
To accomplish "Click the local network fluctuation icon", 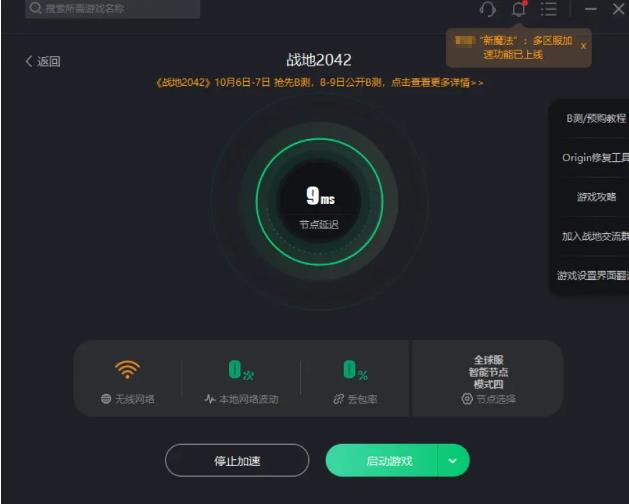I will pos(210,399).
